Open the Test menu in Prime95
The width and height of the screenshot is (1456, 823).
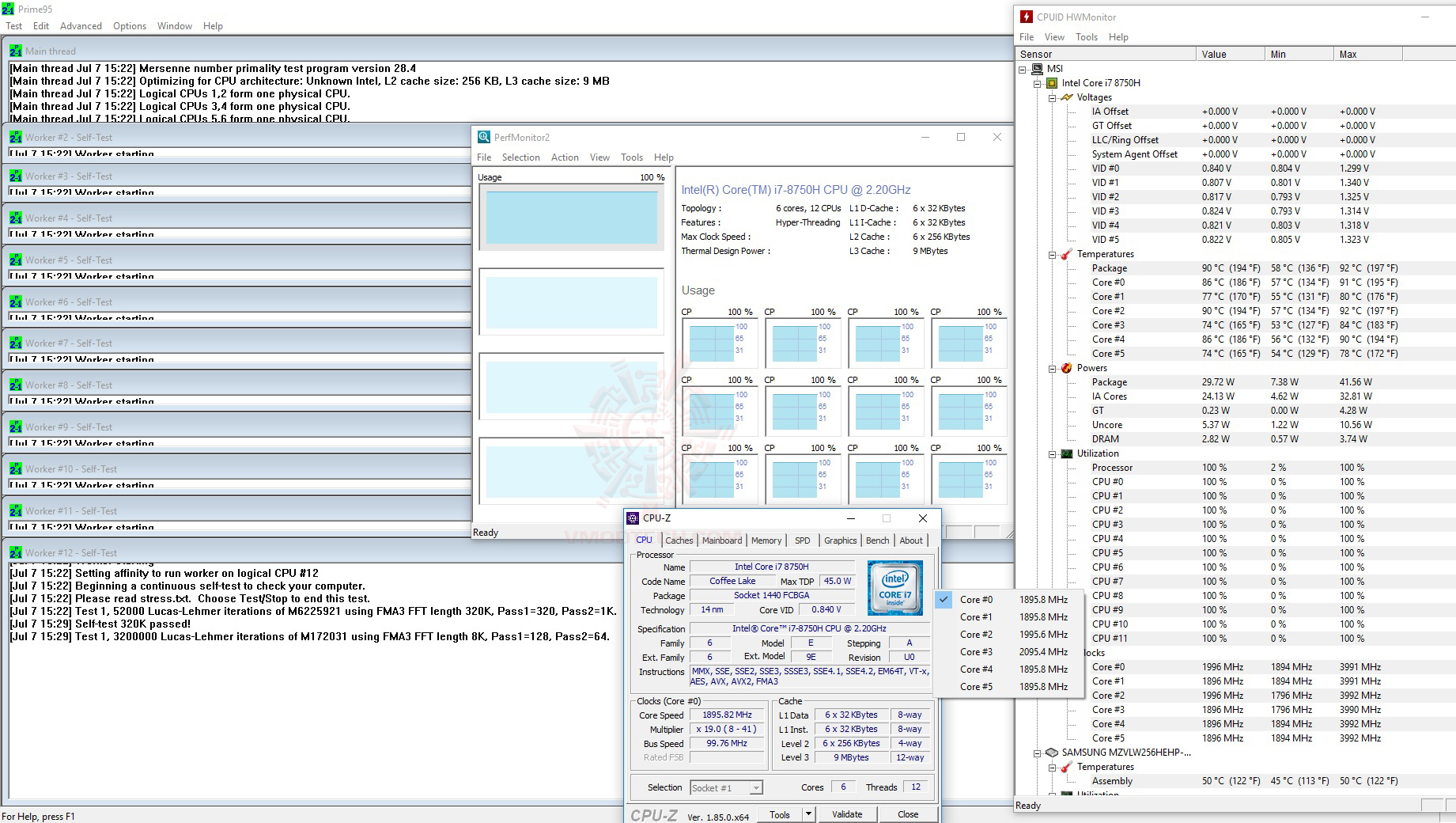tap(14, 26)
